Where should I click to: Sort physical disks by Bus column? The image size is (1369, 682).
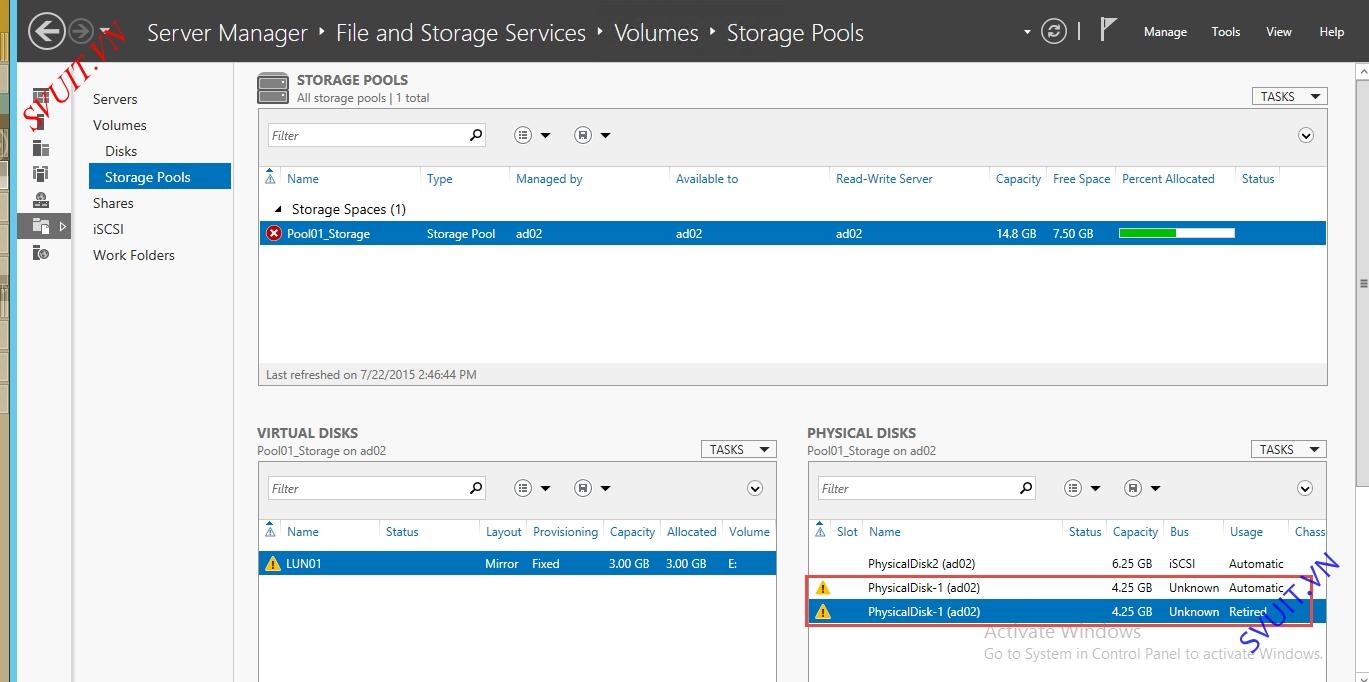tap(1179, 532)
